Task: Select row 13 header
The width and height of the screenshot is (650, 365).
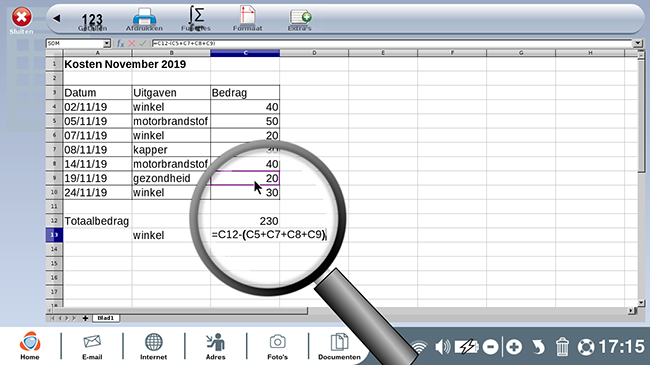Action: (54, 235)
